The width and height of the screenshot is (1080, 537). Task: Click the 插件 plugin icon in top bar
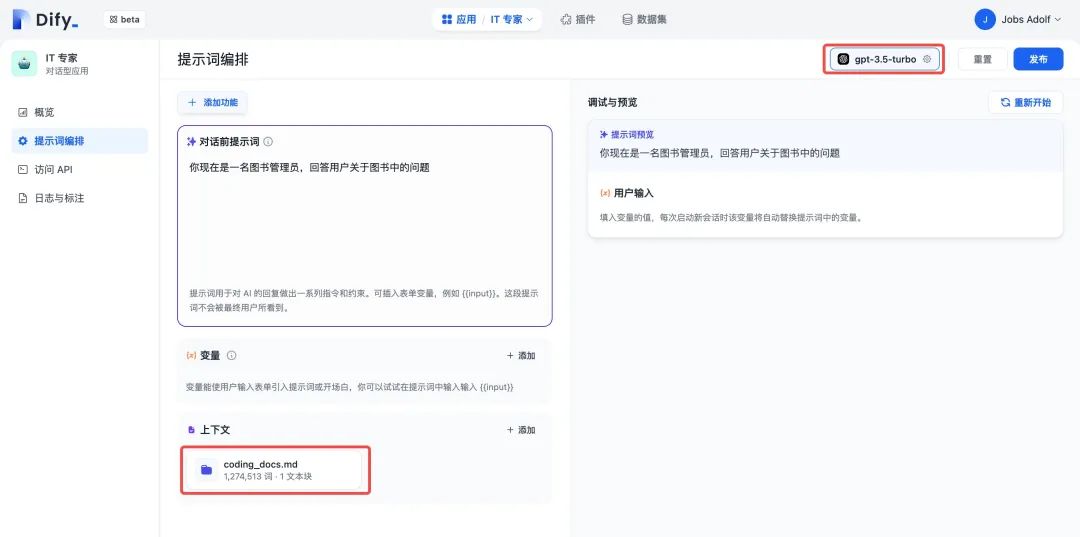566,19
